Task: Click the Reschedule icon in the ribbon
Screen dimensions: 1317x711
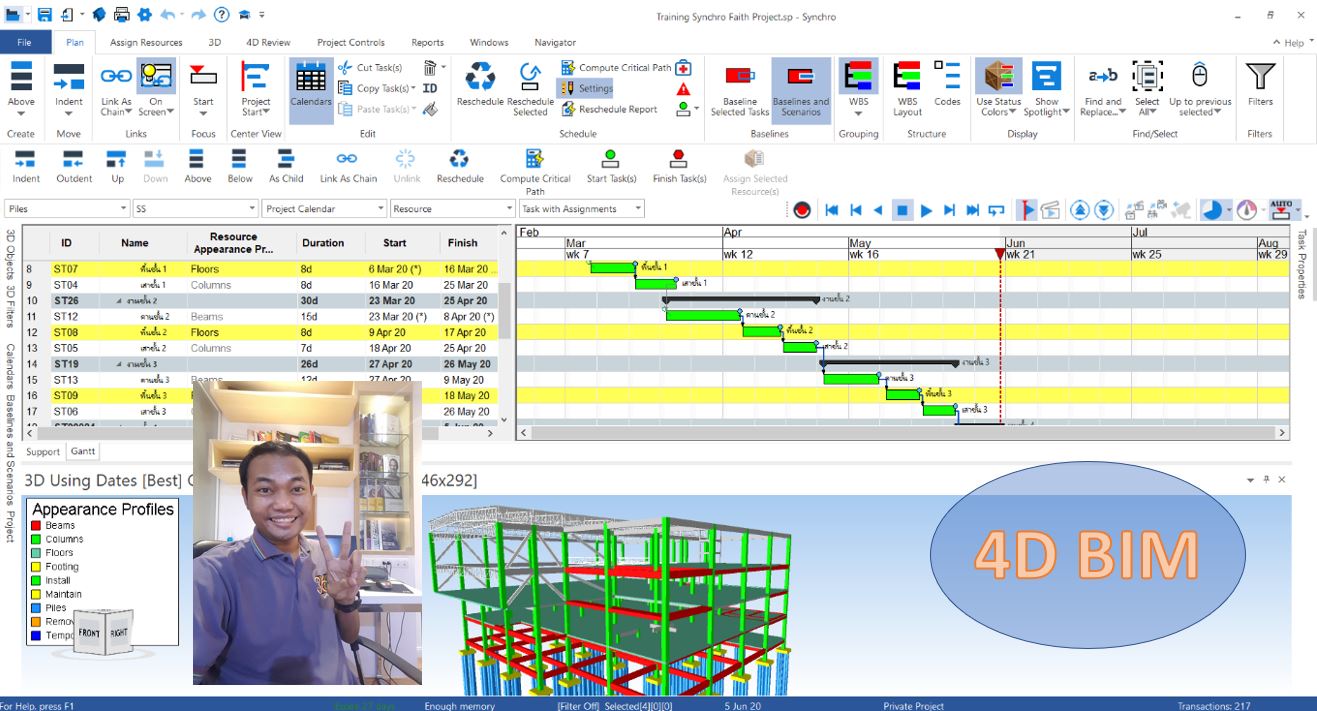Action: coord(480,78)
